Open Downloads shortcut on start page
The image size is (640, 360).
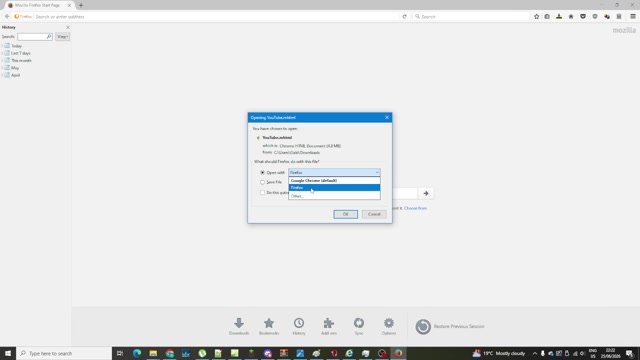tap(239, 326)
